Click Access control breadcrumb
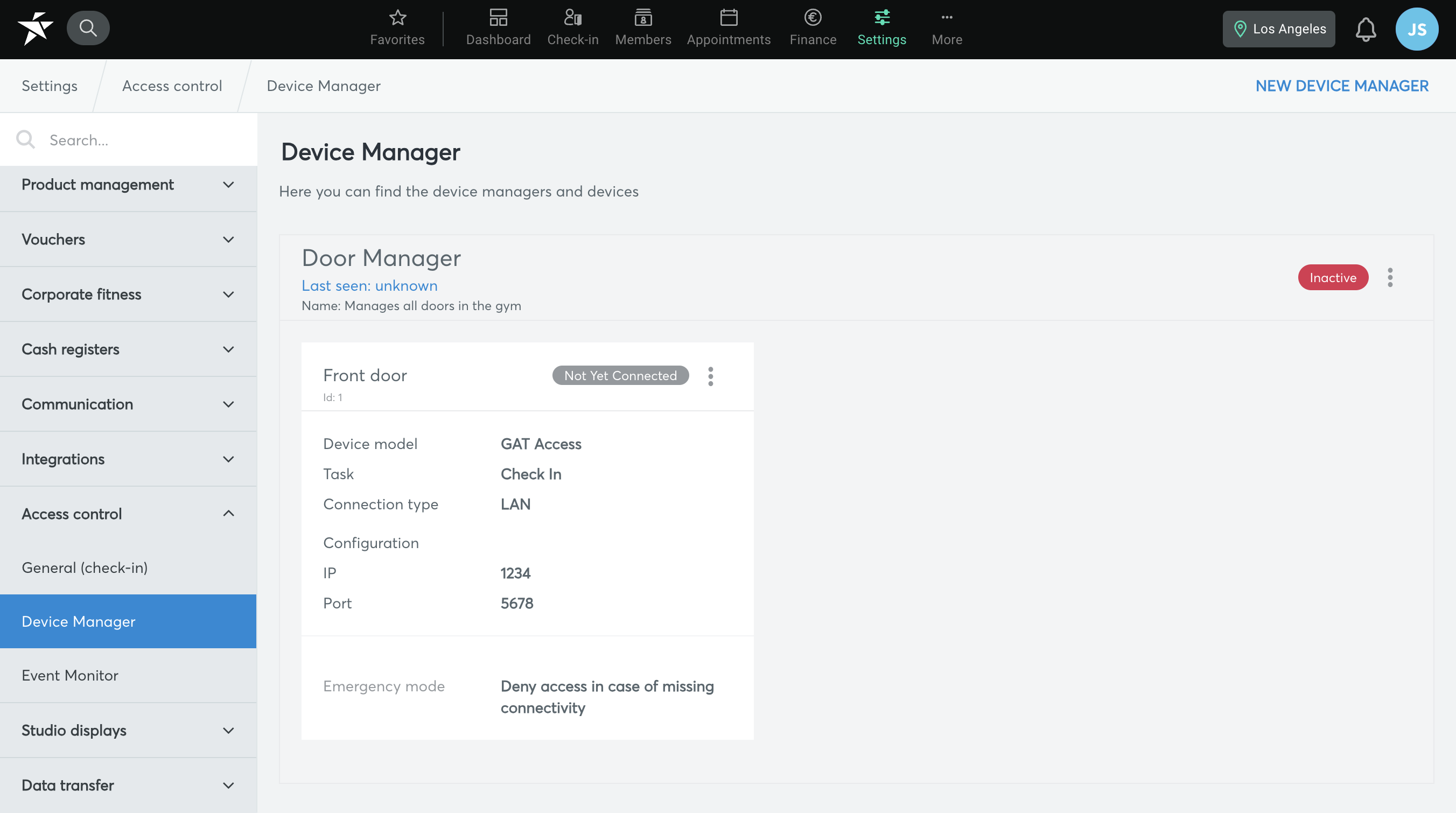 pyautogui.click(x=172, y=86)
